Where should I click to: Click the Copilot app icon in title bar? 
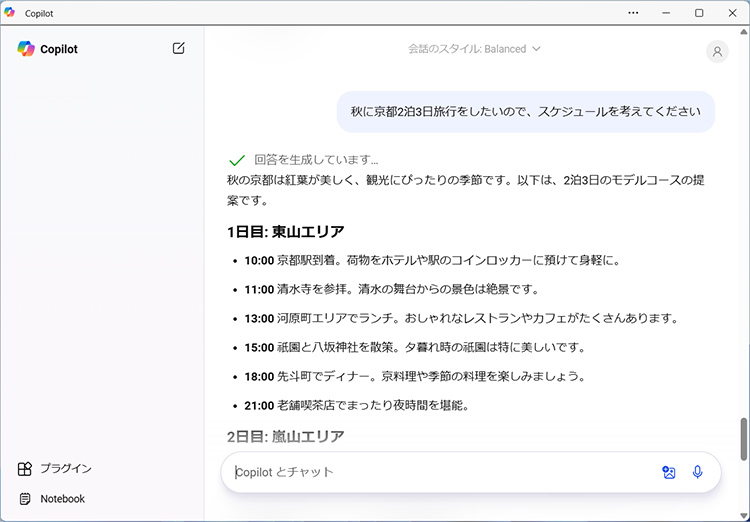11,13
